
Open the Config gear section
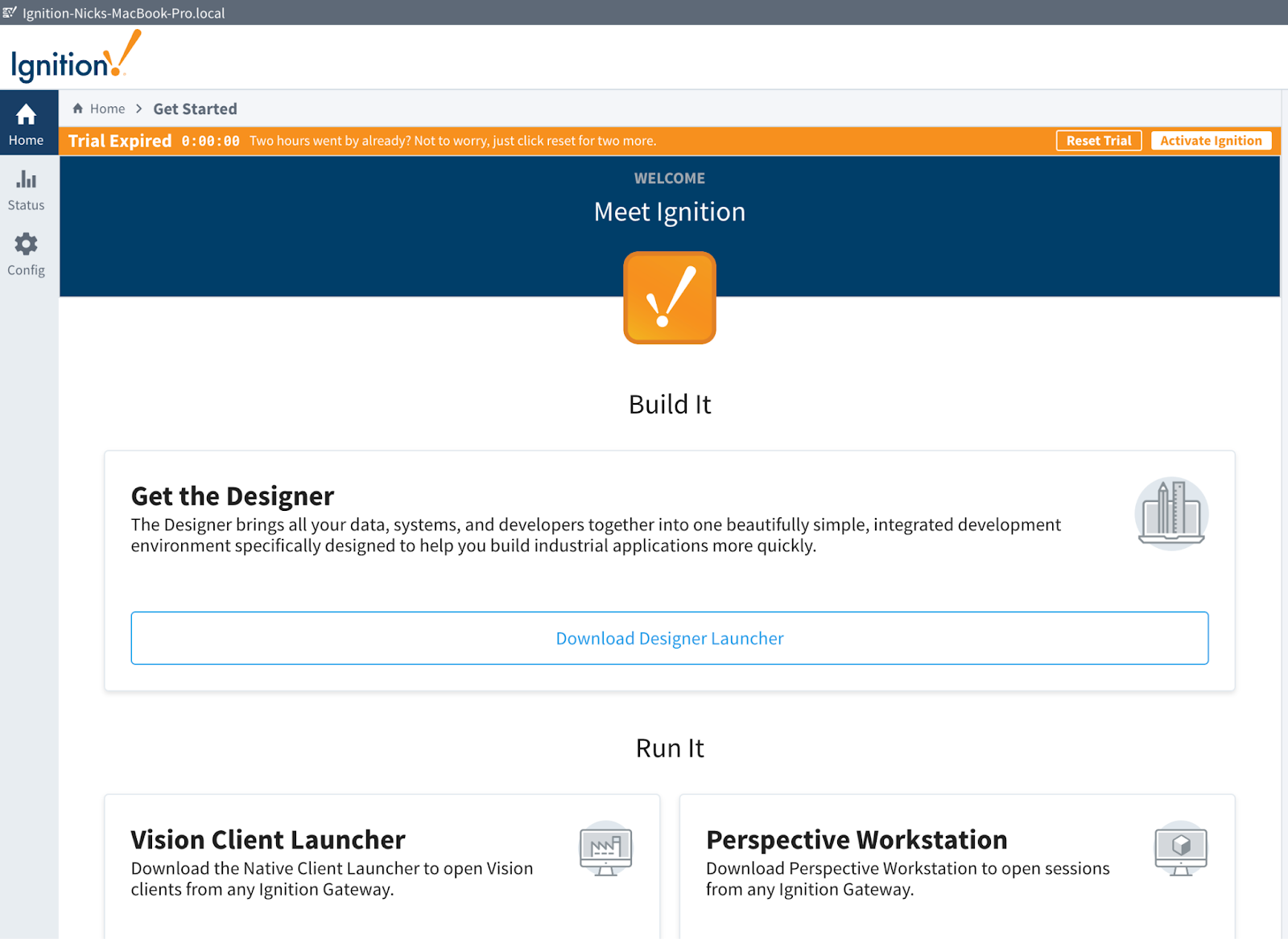(x=26, y=255)
